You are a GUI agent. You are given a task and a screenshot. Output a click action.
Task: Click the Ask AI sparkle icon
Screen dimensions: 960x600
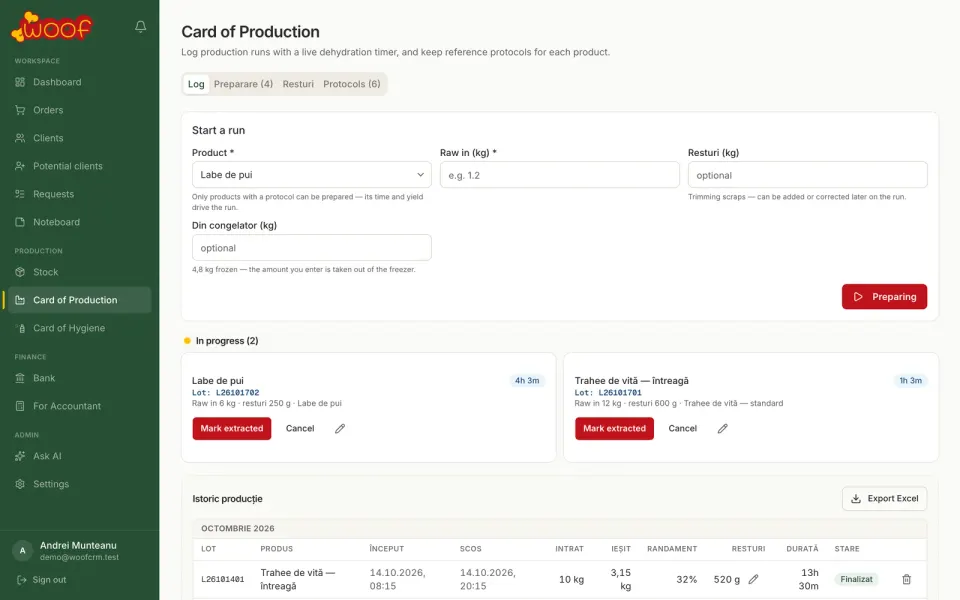(x=20, y=456)
